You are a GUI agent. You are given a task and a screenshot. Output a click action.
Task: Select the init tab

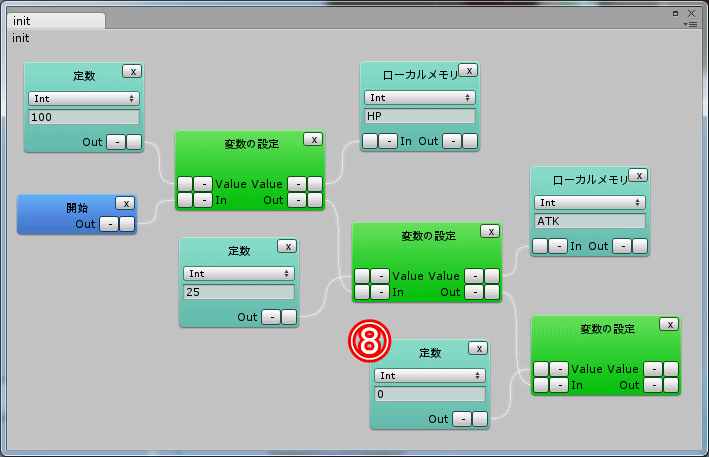[56, 21]
